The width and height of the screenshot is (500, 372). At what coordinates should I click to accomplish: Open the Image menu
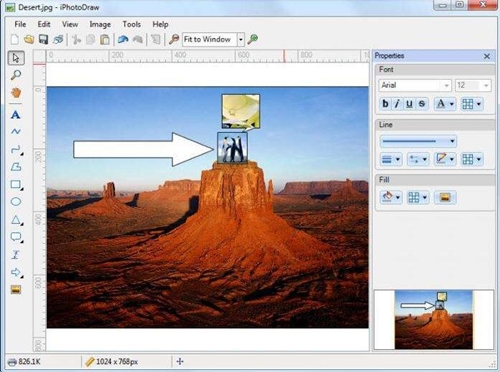tap(100, 24)
